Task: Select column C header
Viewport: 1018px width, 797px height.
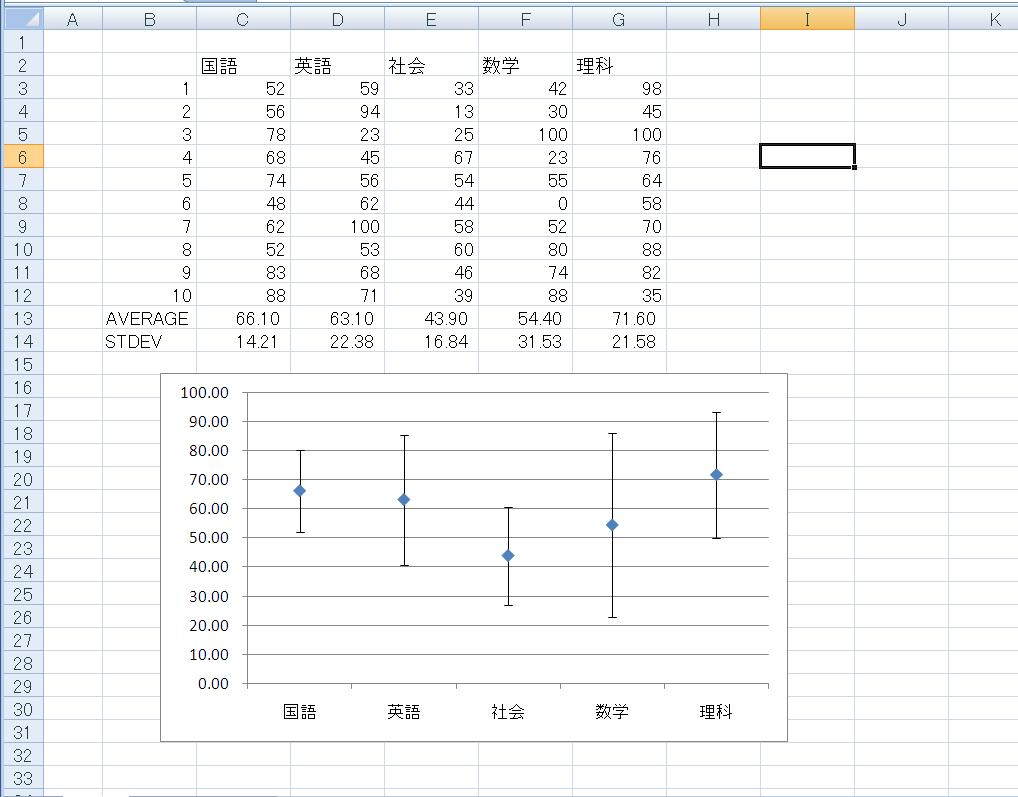Action: click(x=243, y=20)
